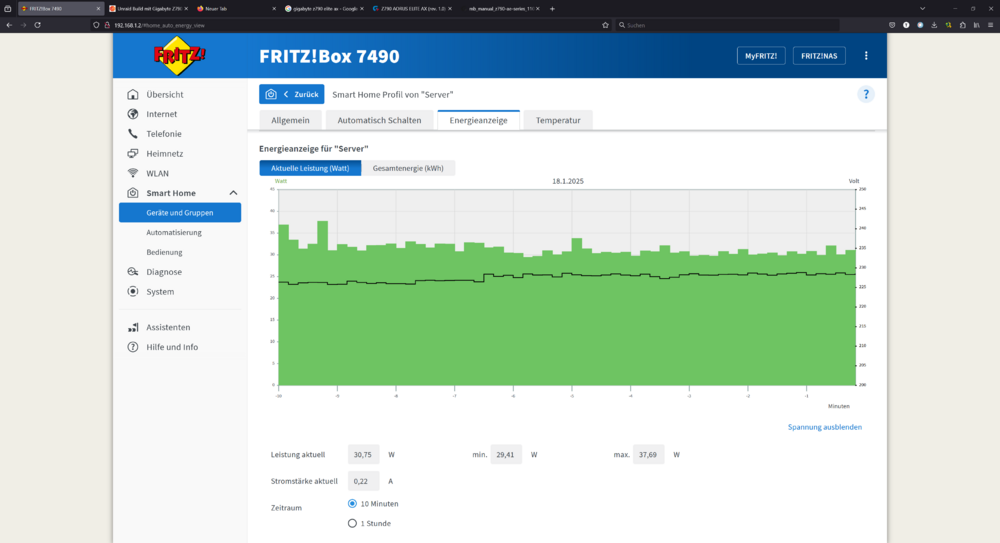Collapse the Smart Home menu chevron
Screen dimensions: 1000x543
tap(233, 193)
